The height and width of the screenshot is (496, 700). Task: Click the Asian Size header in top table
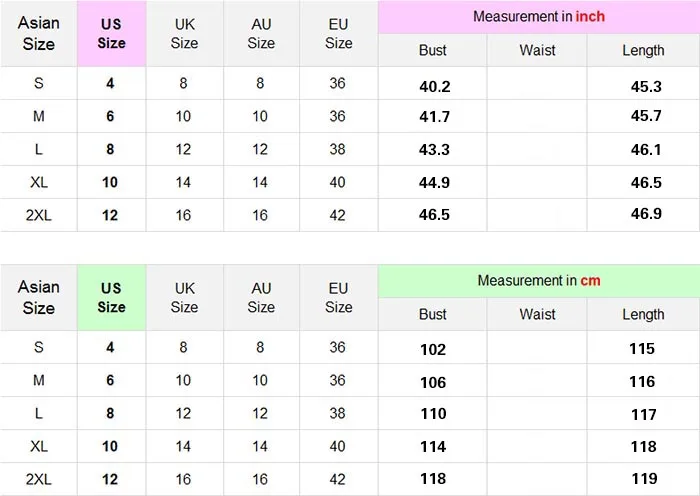(38, 33)
